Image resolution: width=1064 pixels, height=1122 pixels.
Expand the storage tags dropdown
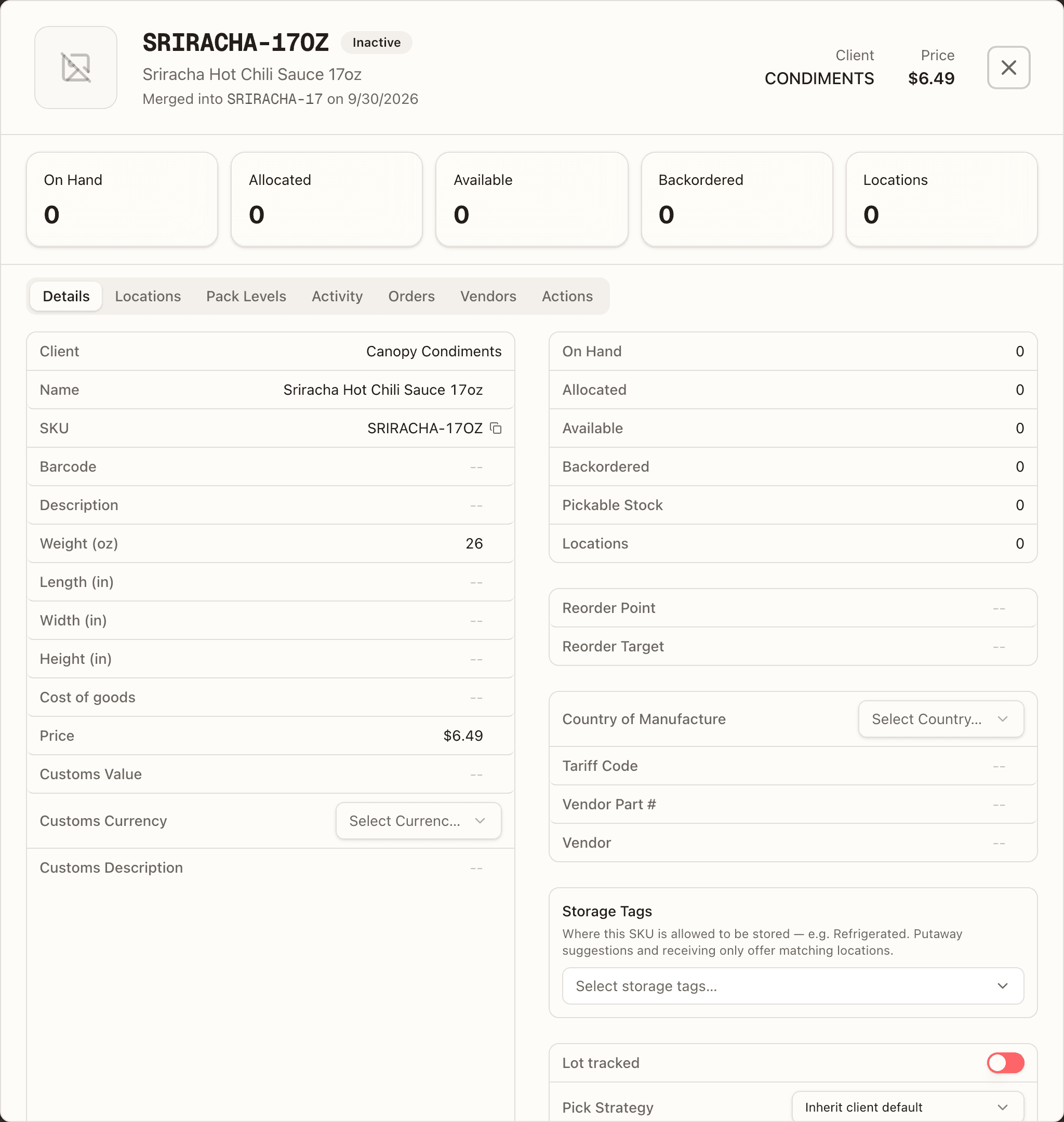pos(793,986)
